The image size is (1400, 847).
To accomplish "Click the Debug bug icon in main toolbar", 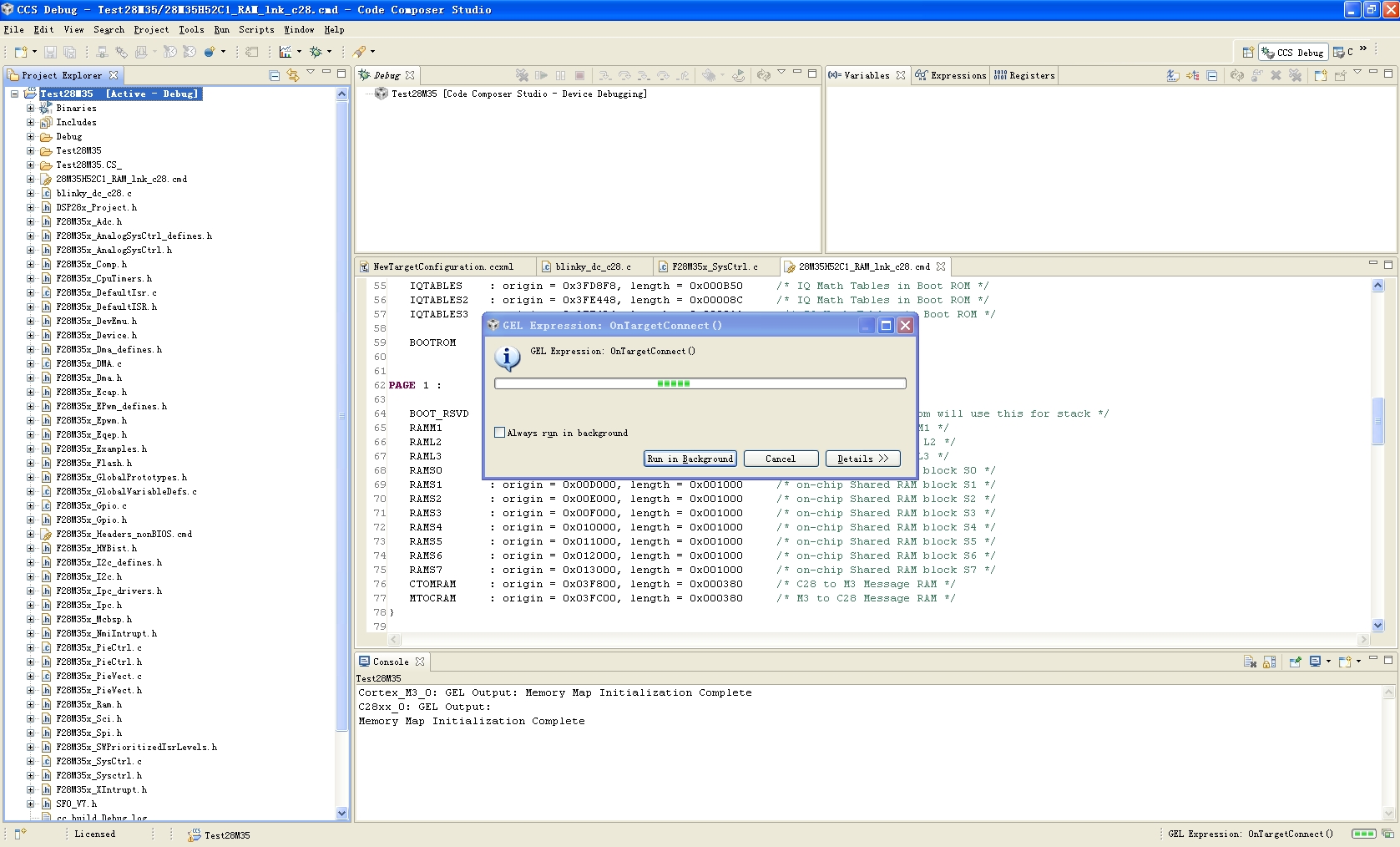I will [x=316, y=52].
